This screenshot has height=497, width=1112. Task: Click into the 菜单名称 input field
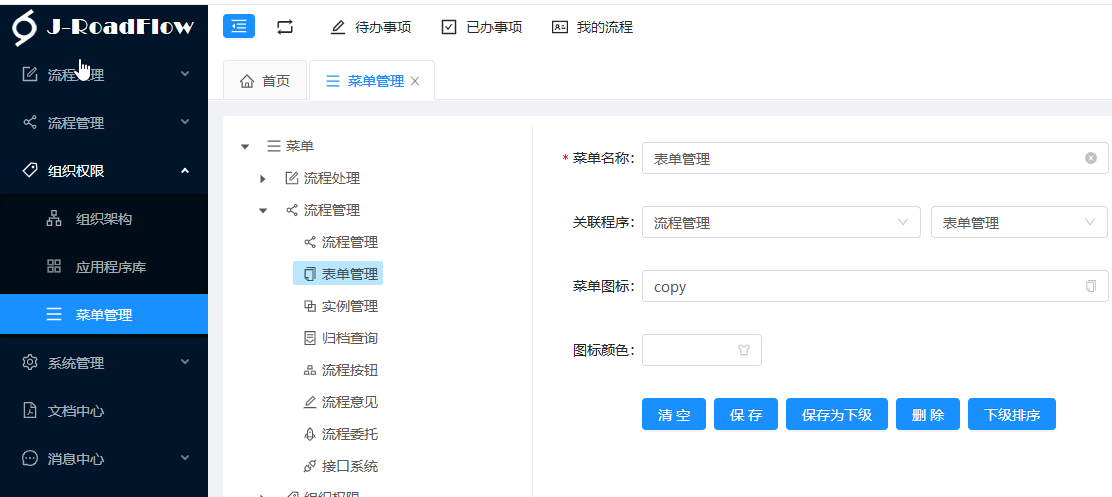click(x=875, y=158)
